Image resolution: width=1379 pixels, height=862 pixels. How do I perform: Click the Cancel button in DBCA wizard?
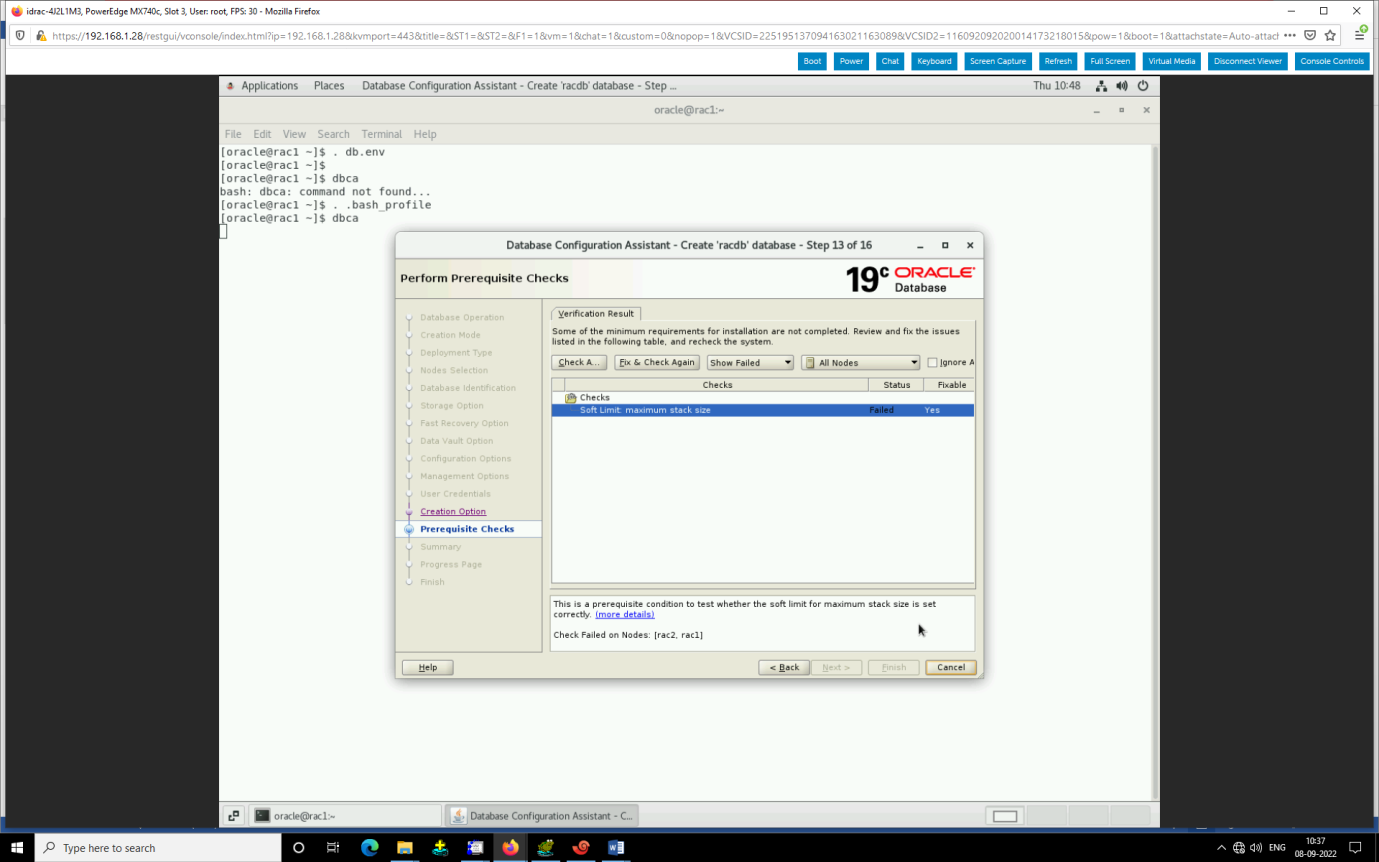(x=951, y=667)
